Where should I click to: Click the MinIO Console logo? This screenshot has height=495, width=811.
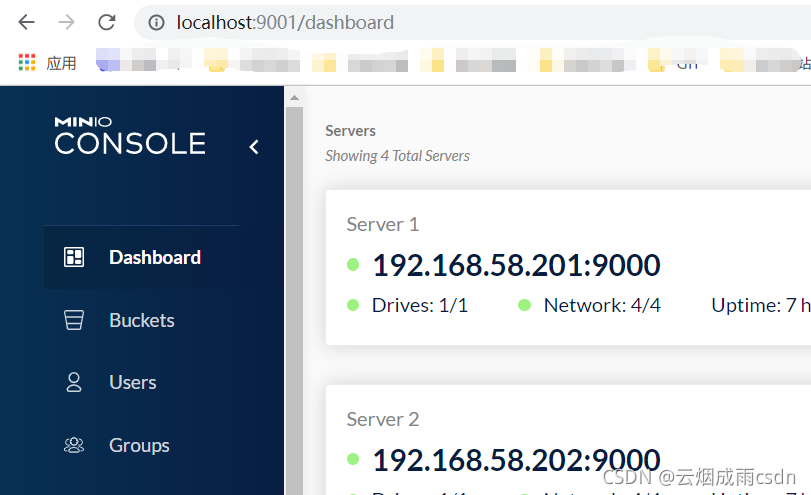[x=130, y=136]
